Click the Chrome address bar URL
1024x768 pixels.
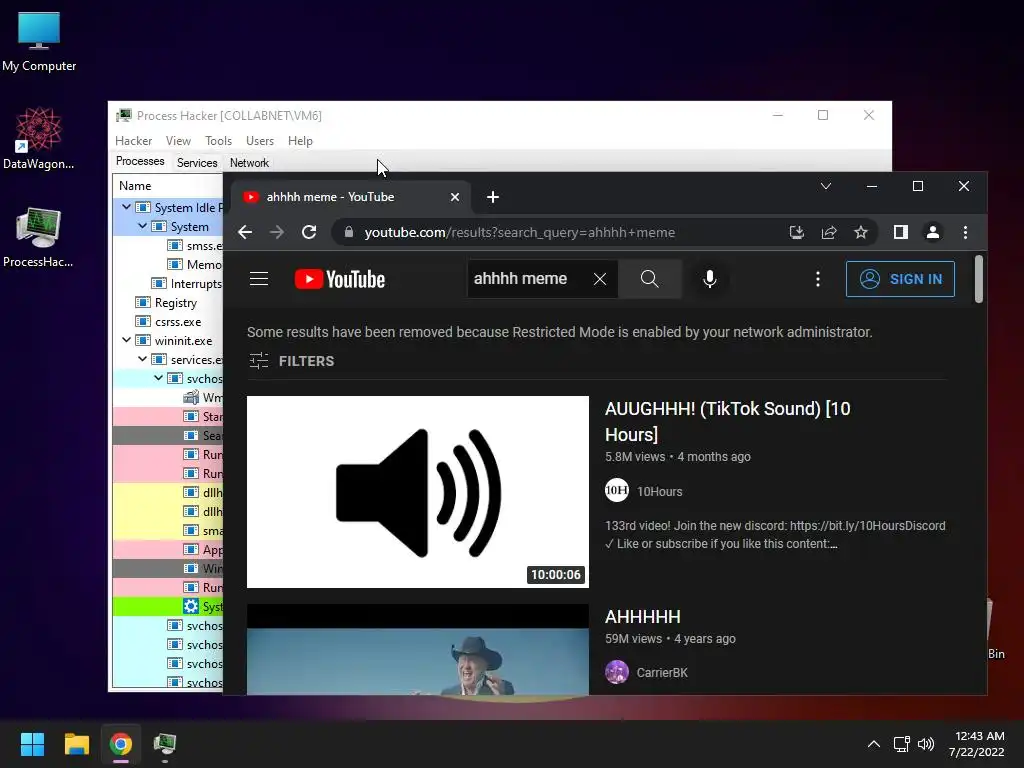click(519, 232)
